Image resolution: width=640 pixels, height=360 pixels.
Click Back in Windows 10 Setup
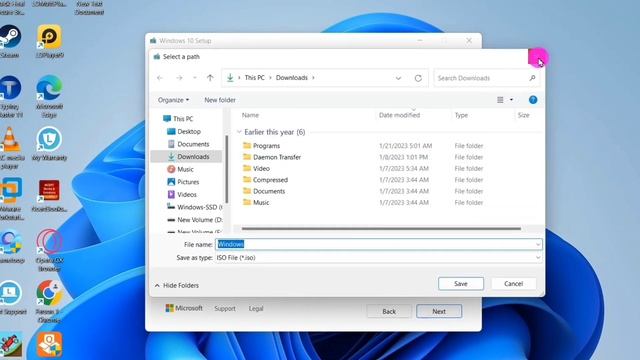coord(389,311)
